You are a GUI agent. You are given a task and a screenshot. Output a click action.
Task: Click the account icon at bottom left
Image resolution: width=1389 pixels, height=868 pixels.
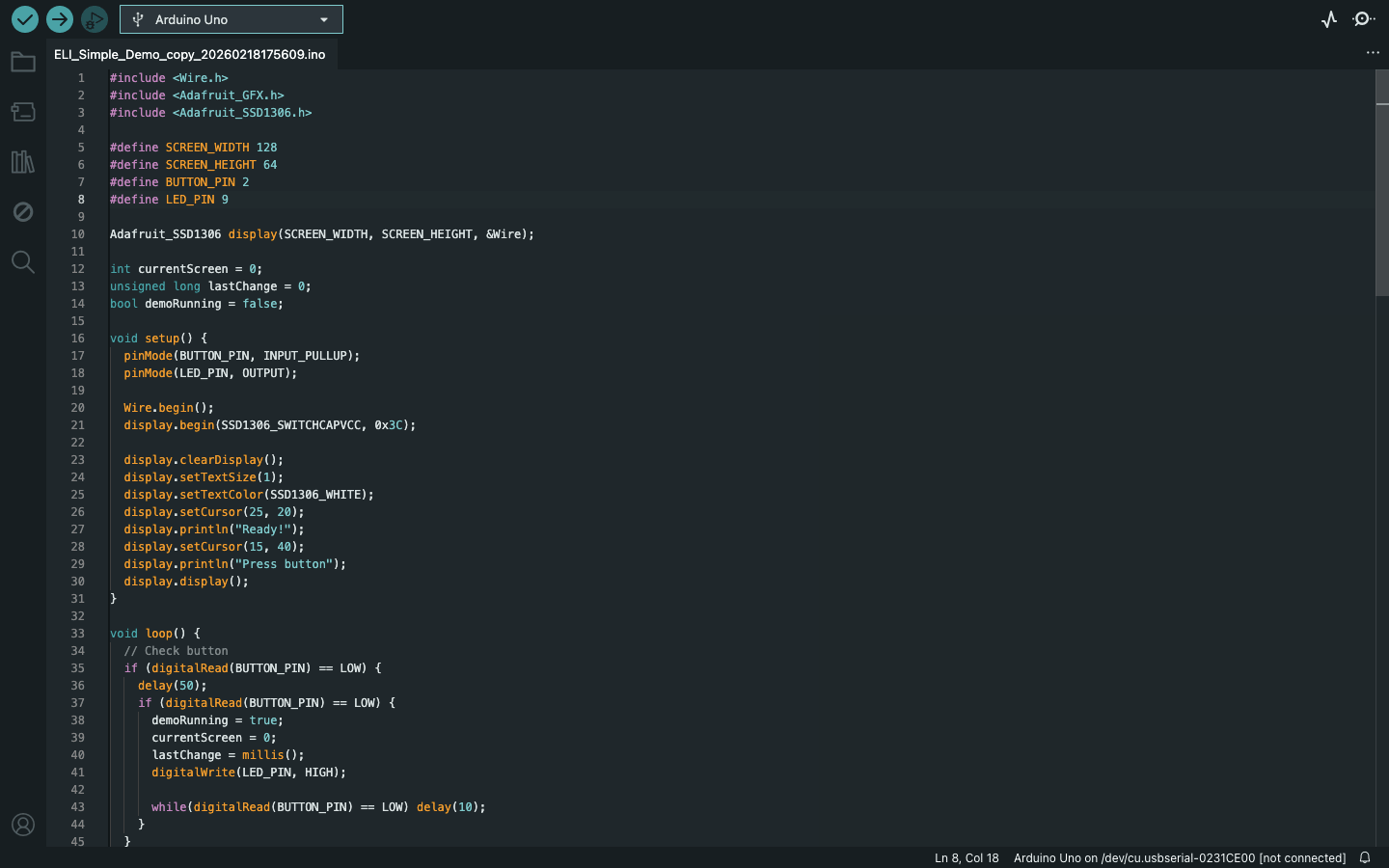23,825
